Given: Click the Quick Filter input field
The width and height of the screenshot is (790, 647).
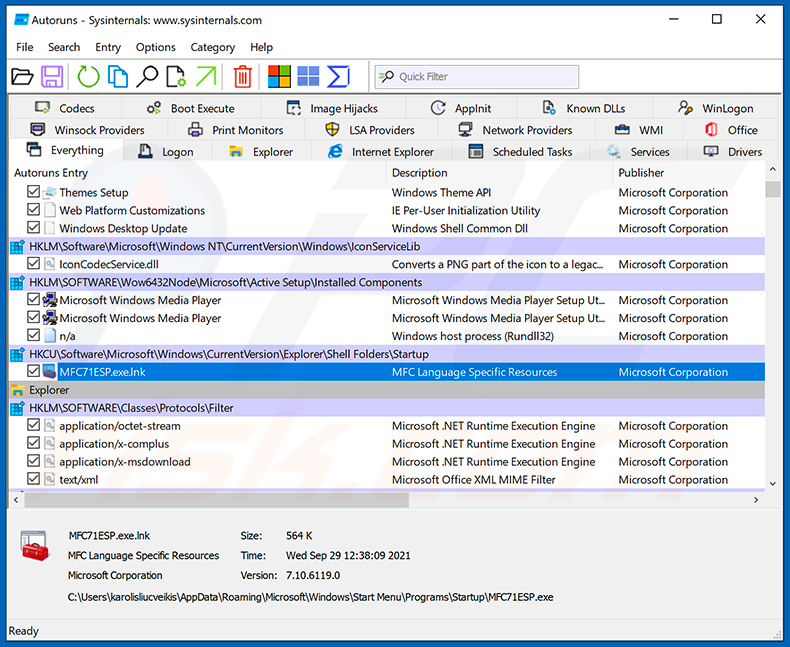Looking at the screenshot, I should (477, 77).
